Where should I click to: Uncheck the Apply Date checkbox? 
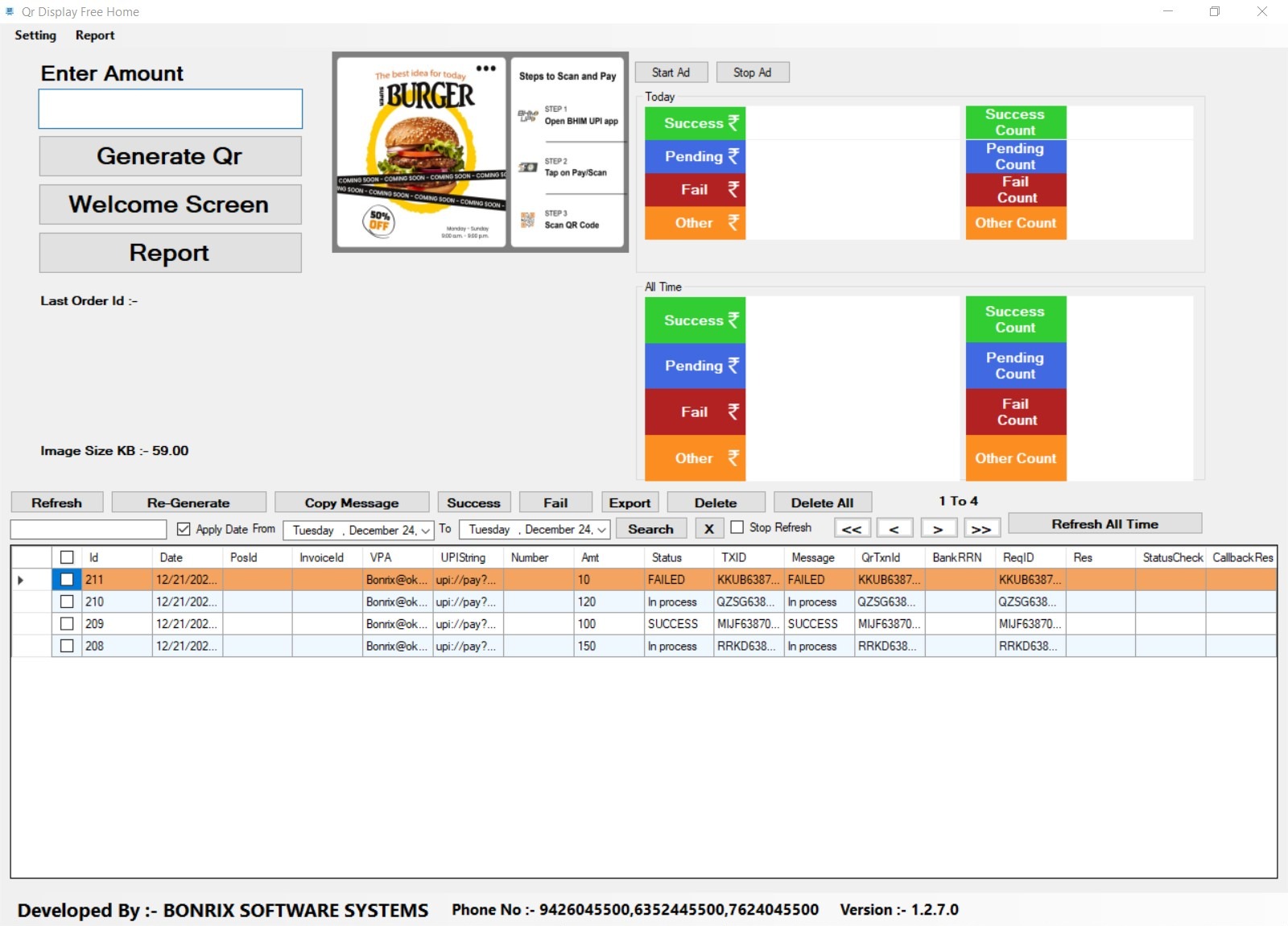pos(184,529)
